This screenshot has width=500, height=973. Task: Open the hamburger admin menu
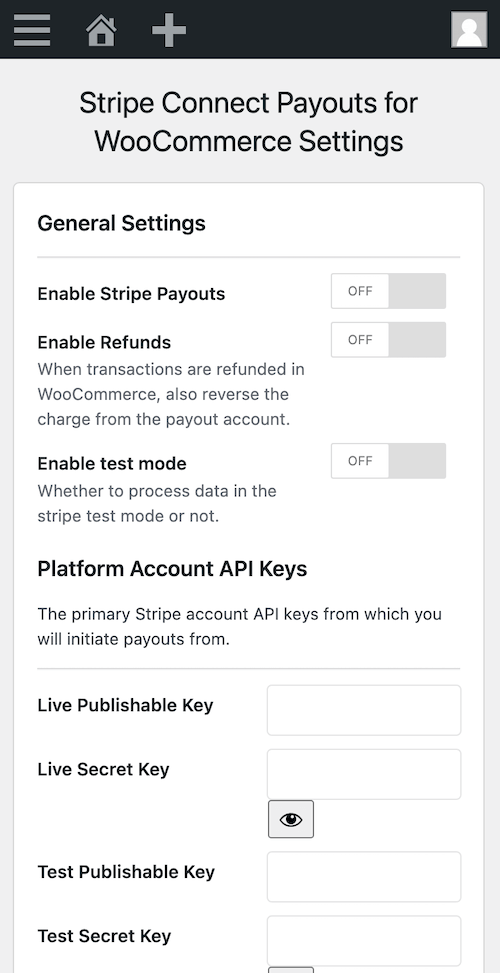click(x=32, y=29)
